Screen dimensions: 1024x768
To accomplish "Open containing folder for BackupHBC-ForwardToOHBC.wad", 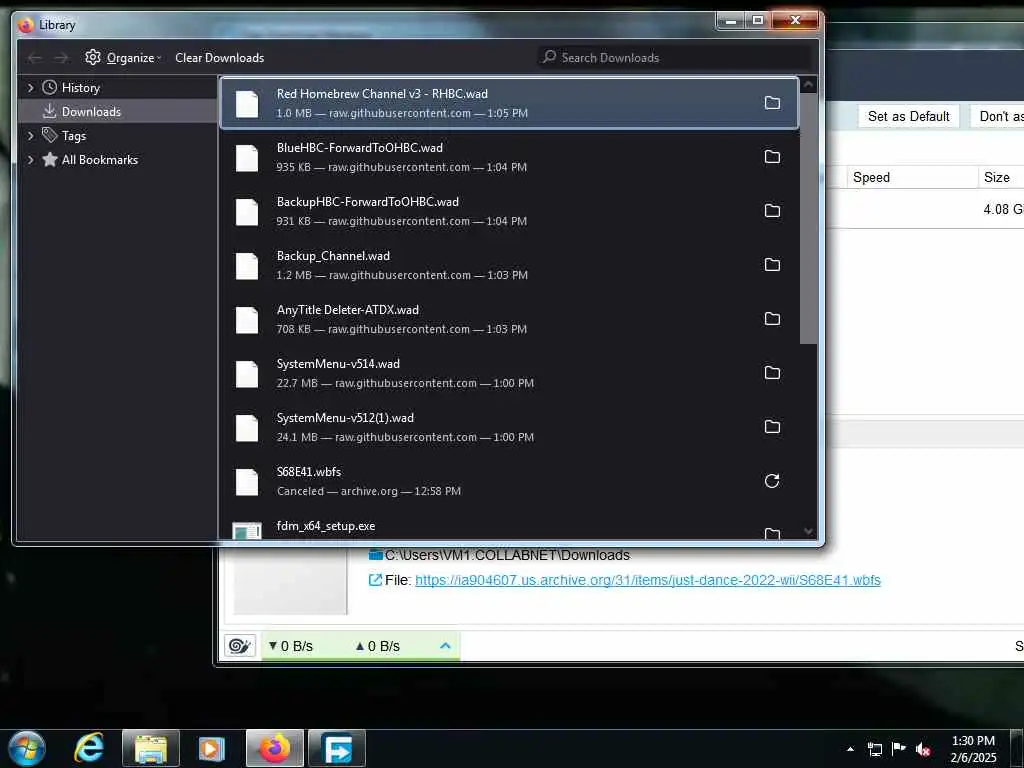I will tap(772, 210).
